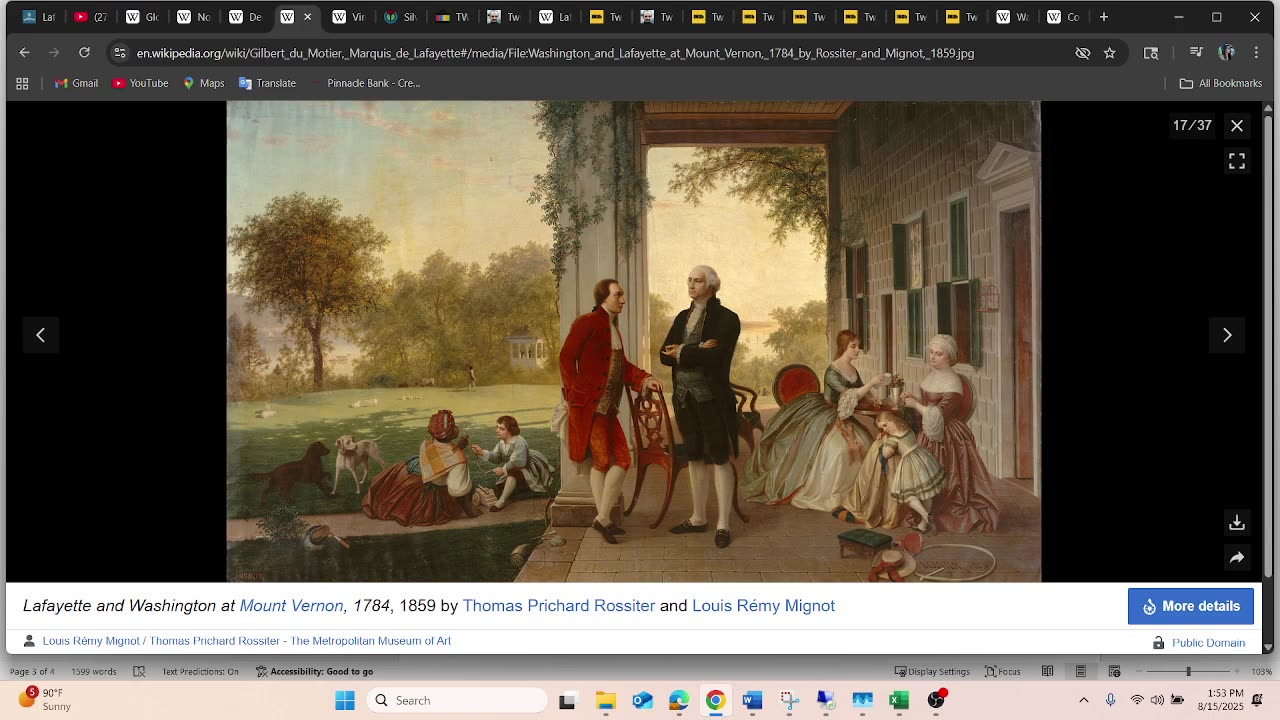Open Maps bookmark
This screenshot has height=720, width=1280.
coord(203,83)
